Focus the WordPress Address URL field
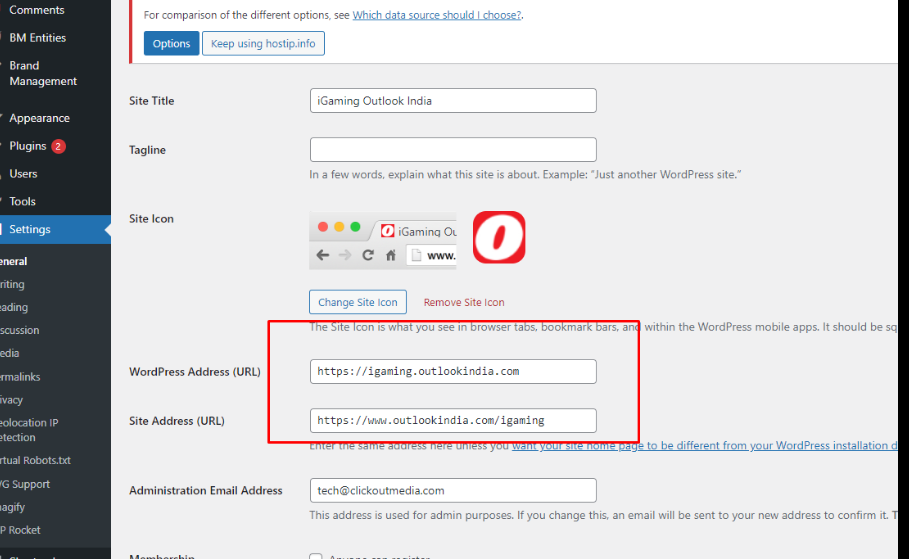The width and height of the screenshot is (909, 559). point(453,372)
